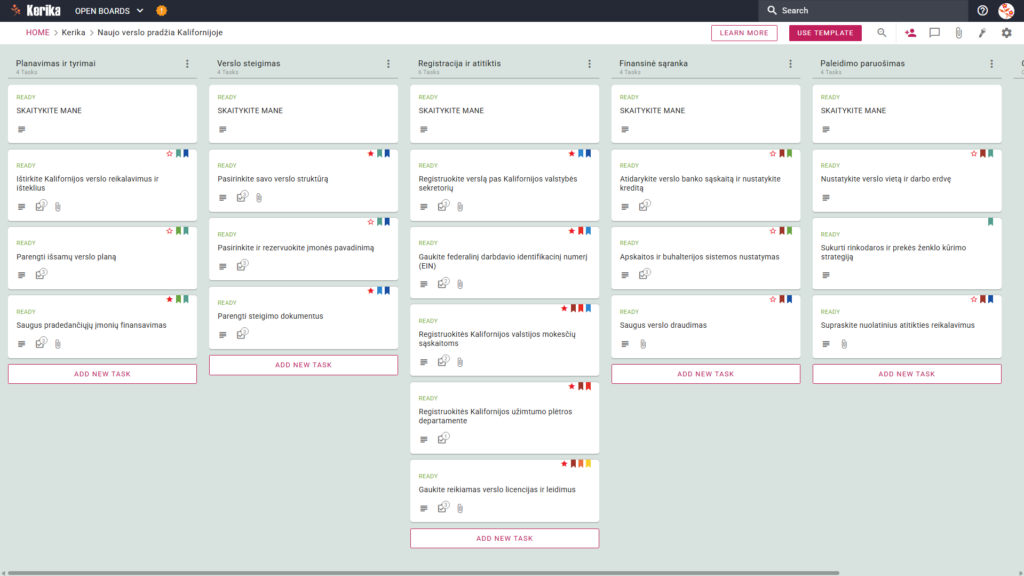Toggle star on 'Pasirinkite ir rezervuokite įmonės pavadinimą'
Viewport: 1024px width, 576px height.
pyautogui.click(x=371, y=222)
